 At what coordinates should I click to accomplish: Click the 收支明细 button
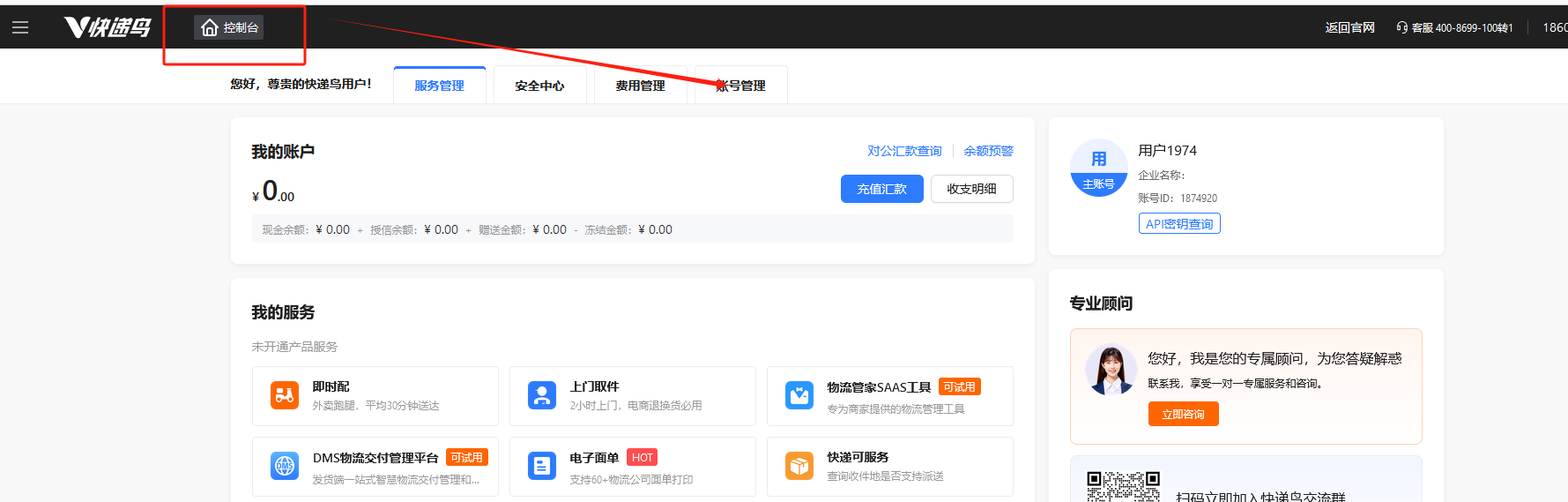pyautogui.click(x=971, y=189)
